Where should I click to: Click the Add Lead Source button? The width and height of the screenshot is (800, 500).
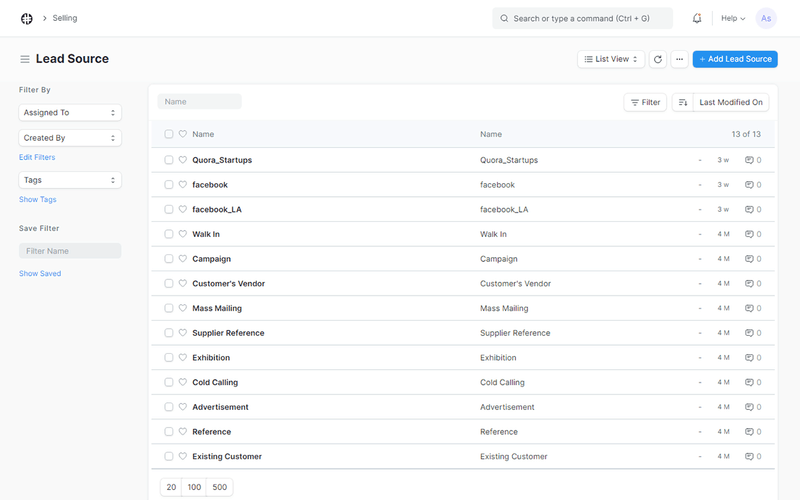pyautogui.click(x=735, y=59)
